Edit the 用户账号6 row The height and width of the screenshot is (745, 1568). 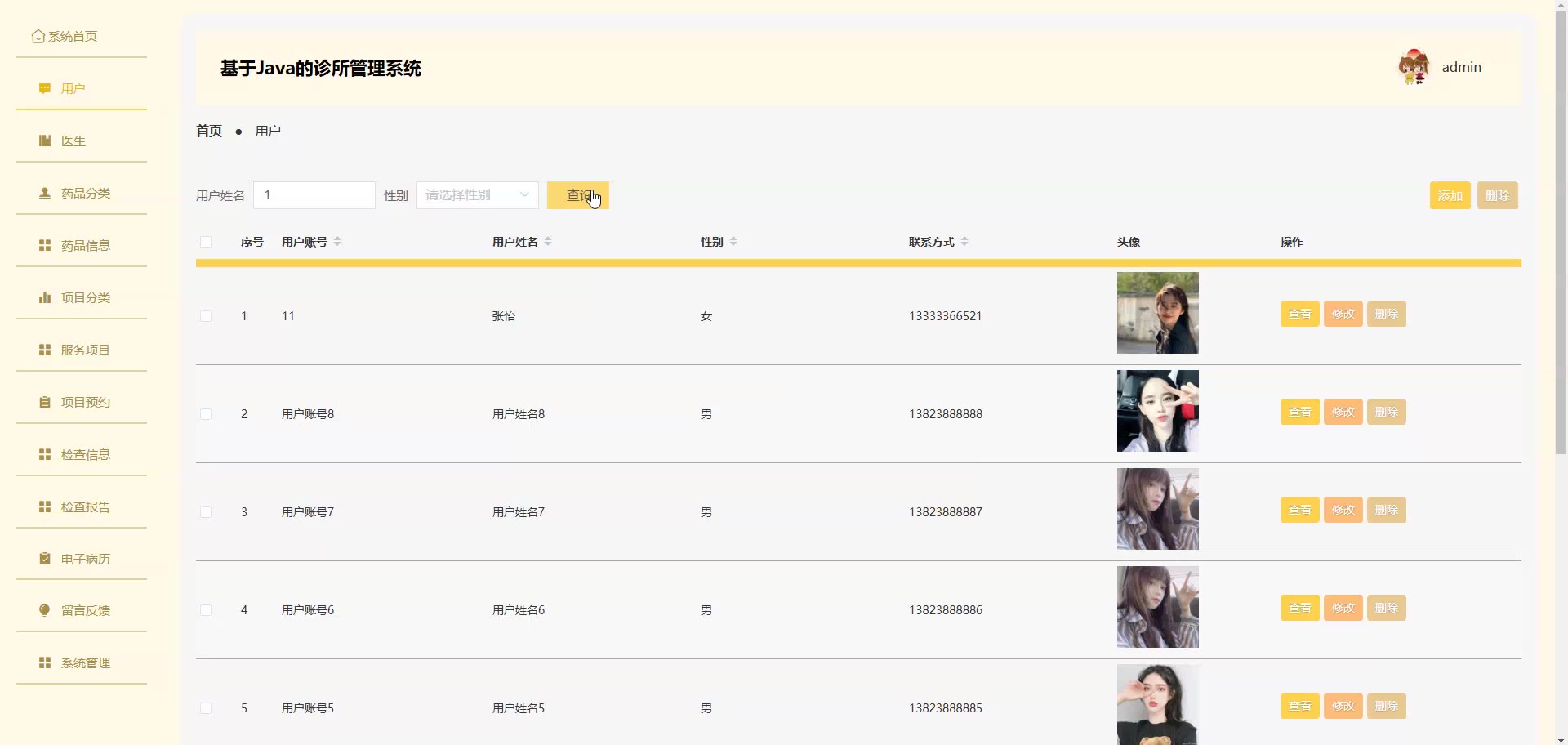(1343, 608)
